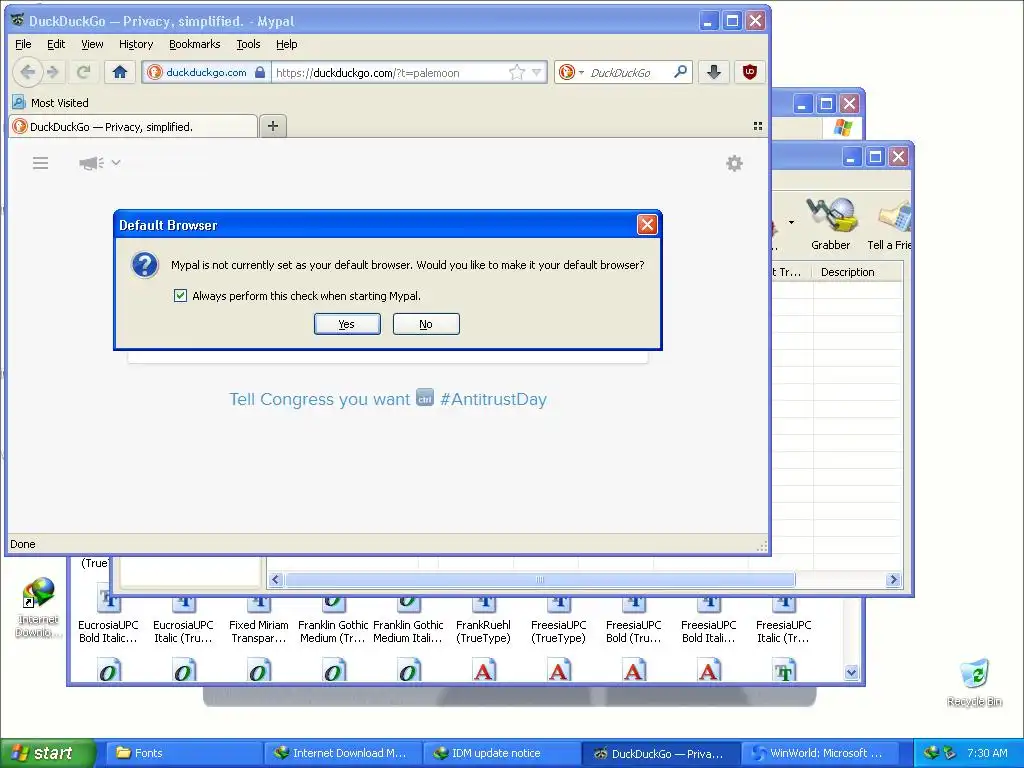Open Tell Congress you want #AntitrustDay link
This screenshot has width=1024, height=768.
388,399
